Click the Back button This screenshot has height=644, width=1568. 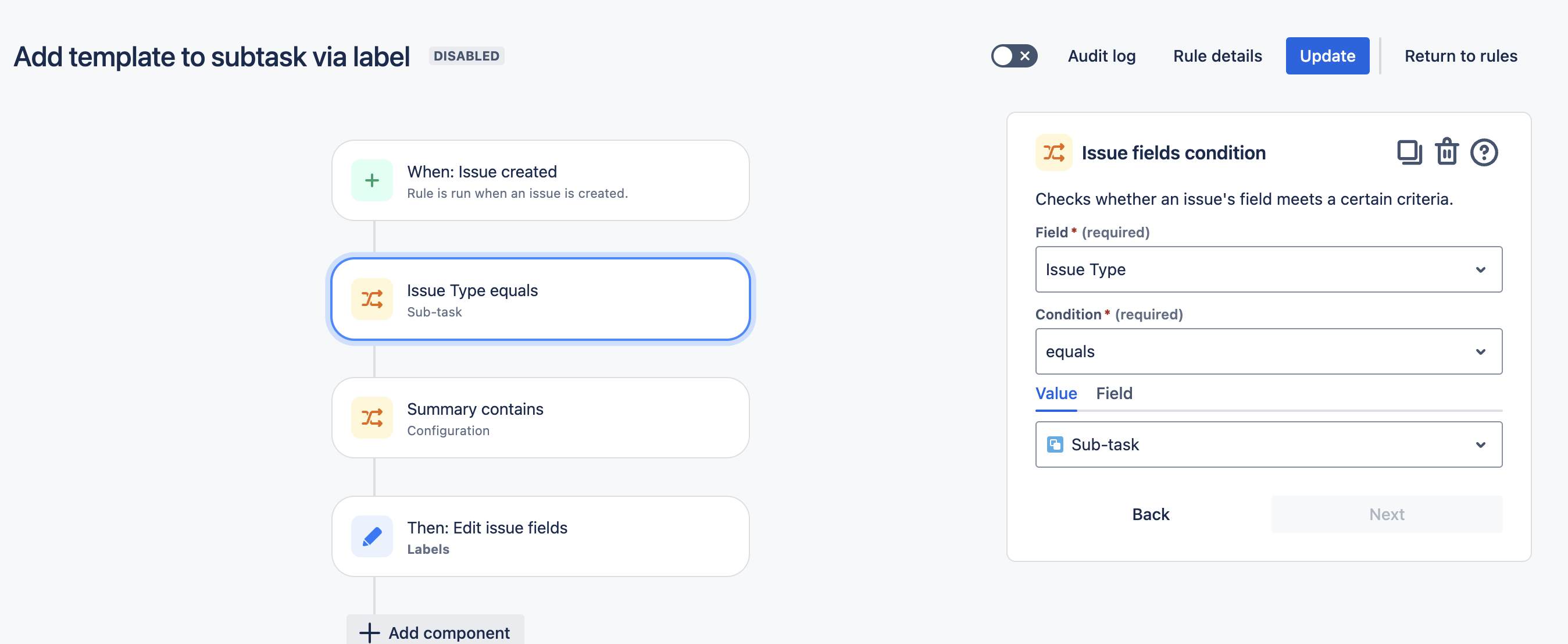1151,514
